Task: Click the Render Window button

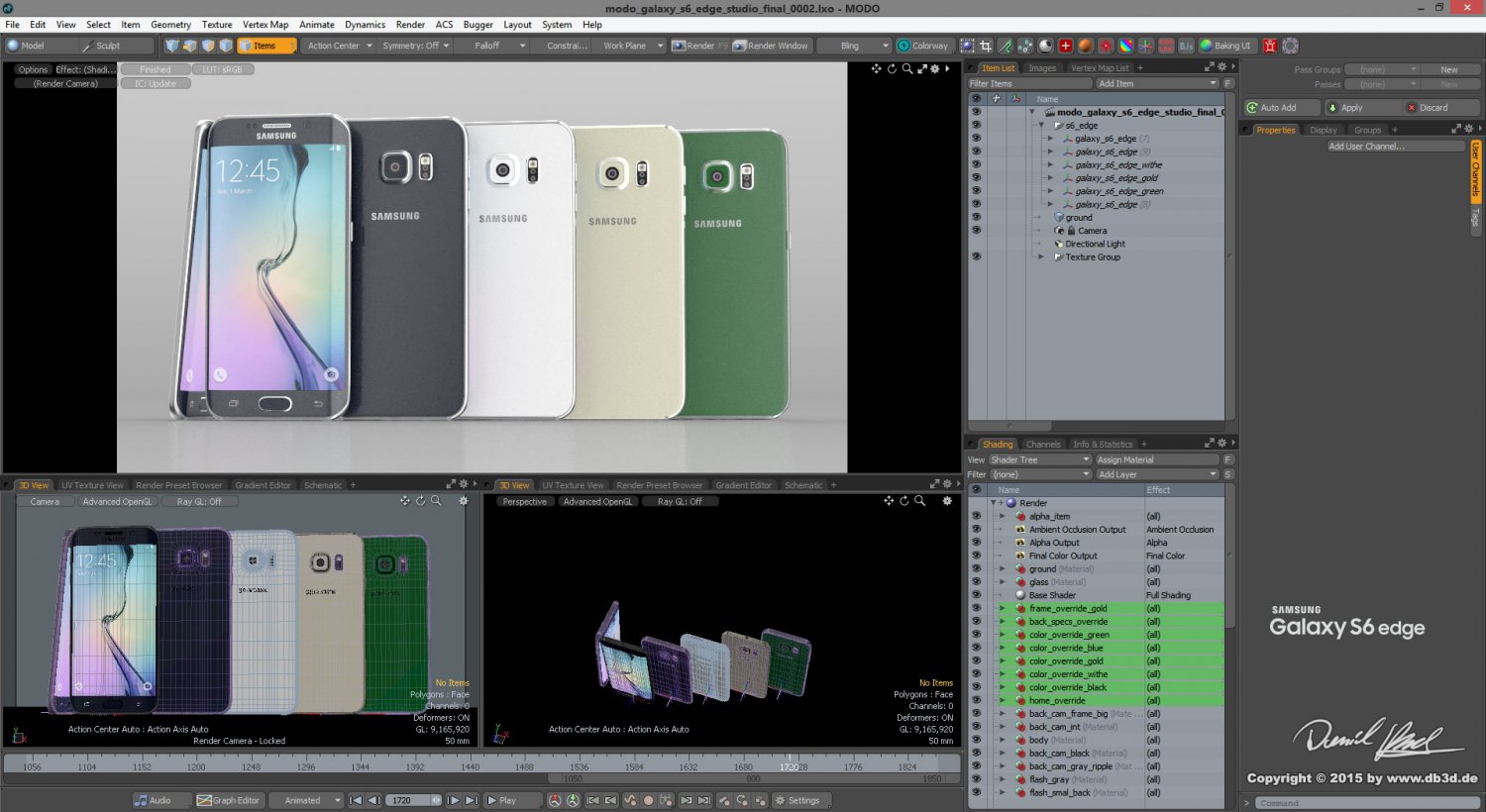Action: coord(771,46)
